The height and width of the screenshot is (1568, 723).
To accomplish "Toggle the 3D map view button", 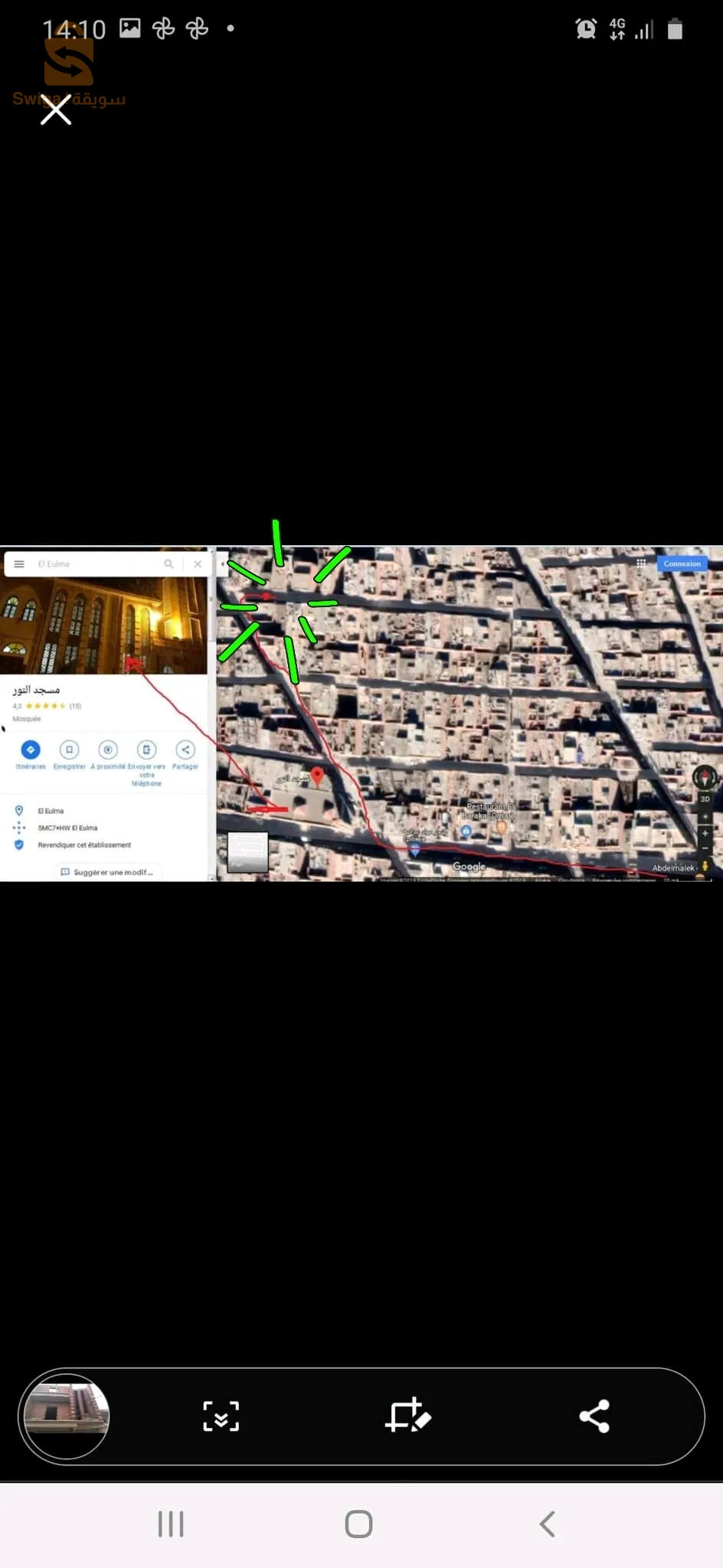I will 705,799.
